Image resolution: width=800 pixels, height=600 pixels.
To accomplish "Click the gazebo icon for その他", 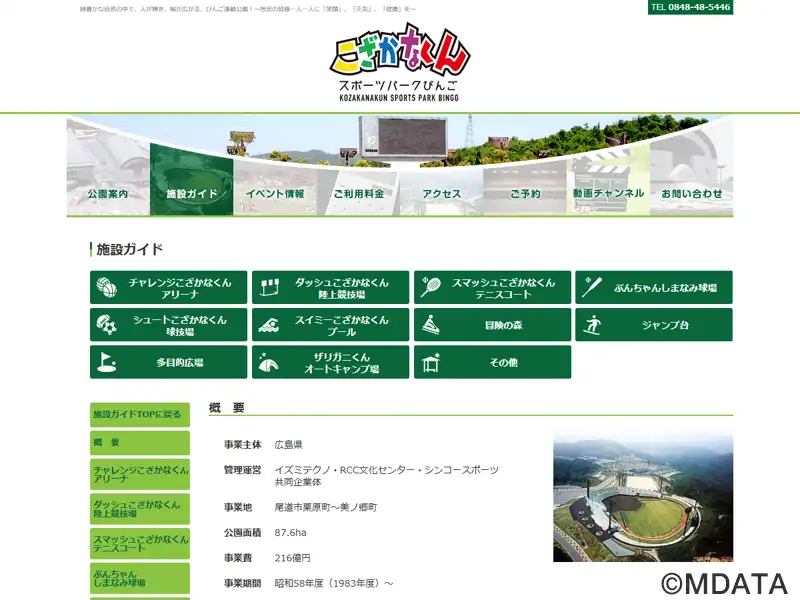I will point(431,362).
